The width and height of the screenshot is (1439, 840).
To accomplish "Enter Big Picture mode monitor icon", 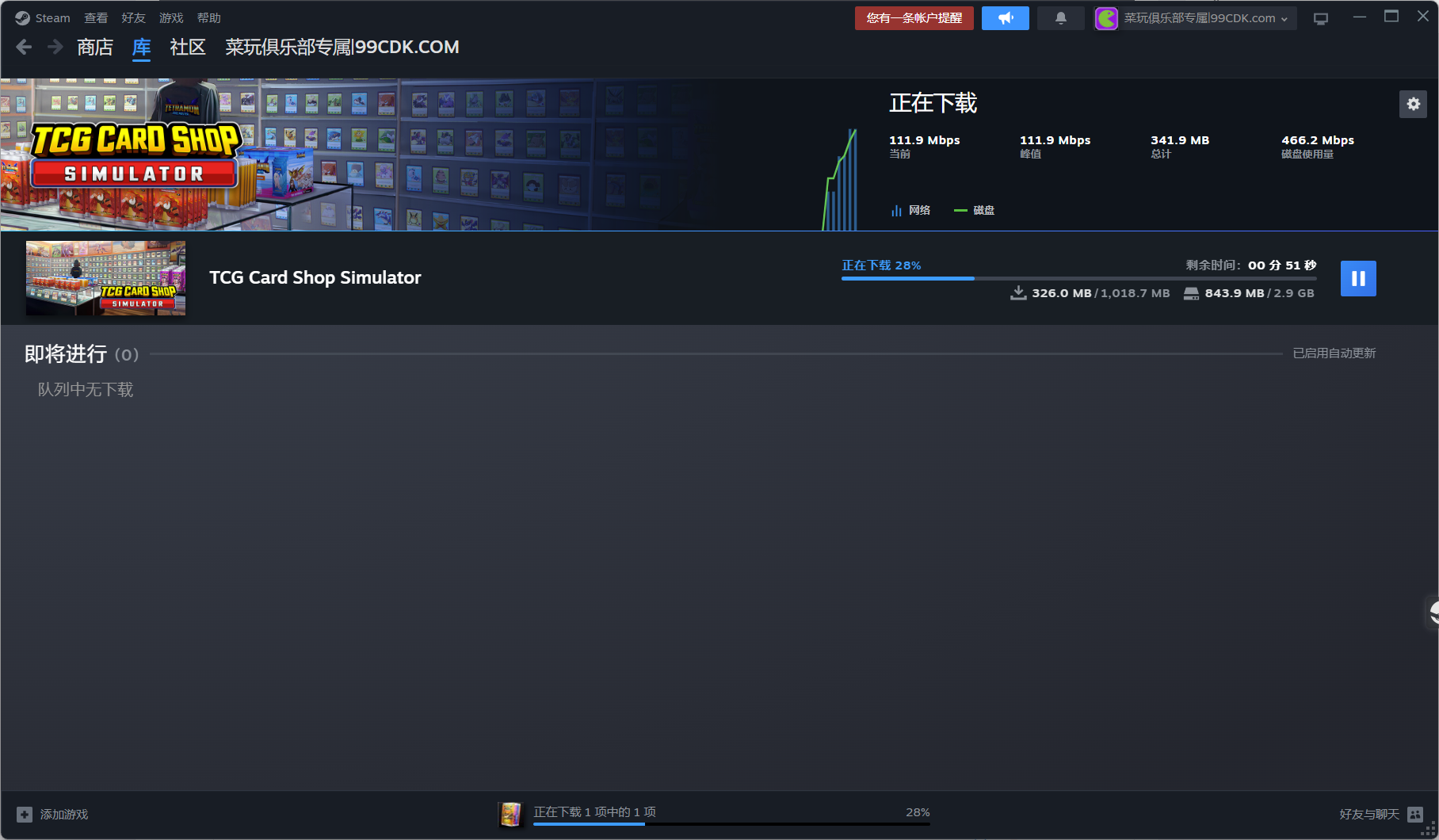I will (x=1320, y=18).
